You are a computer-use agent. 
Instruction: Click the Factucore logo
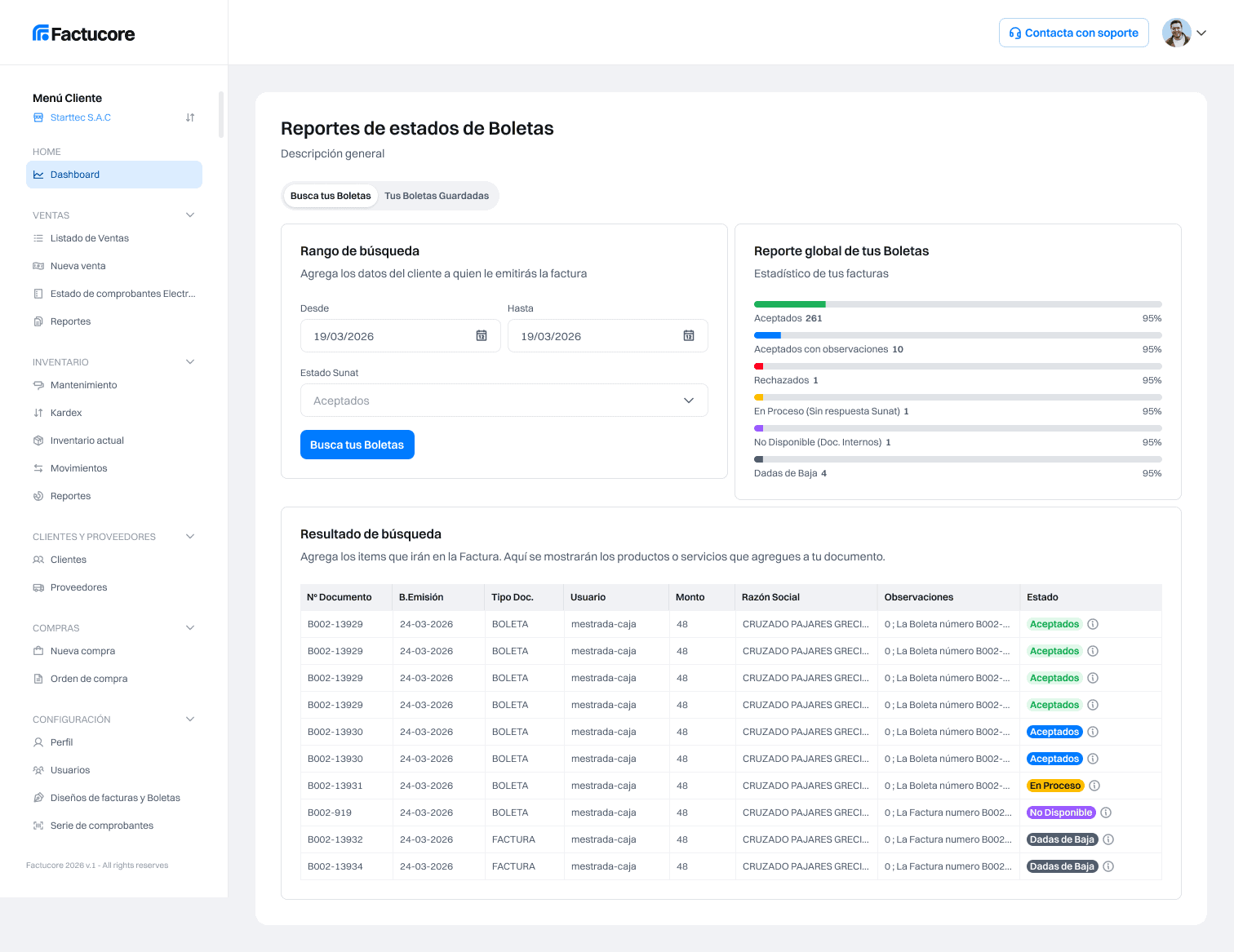[83, 33]
